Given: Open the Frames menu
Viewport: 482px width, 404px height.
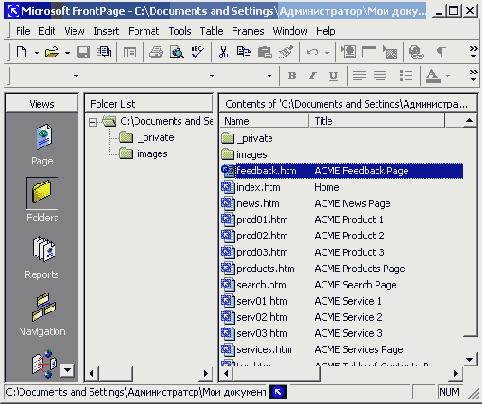Looking at the screenshot, I should (x=248, y=31).
